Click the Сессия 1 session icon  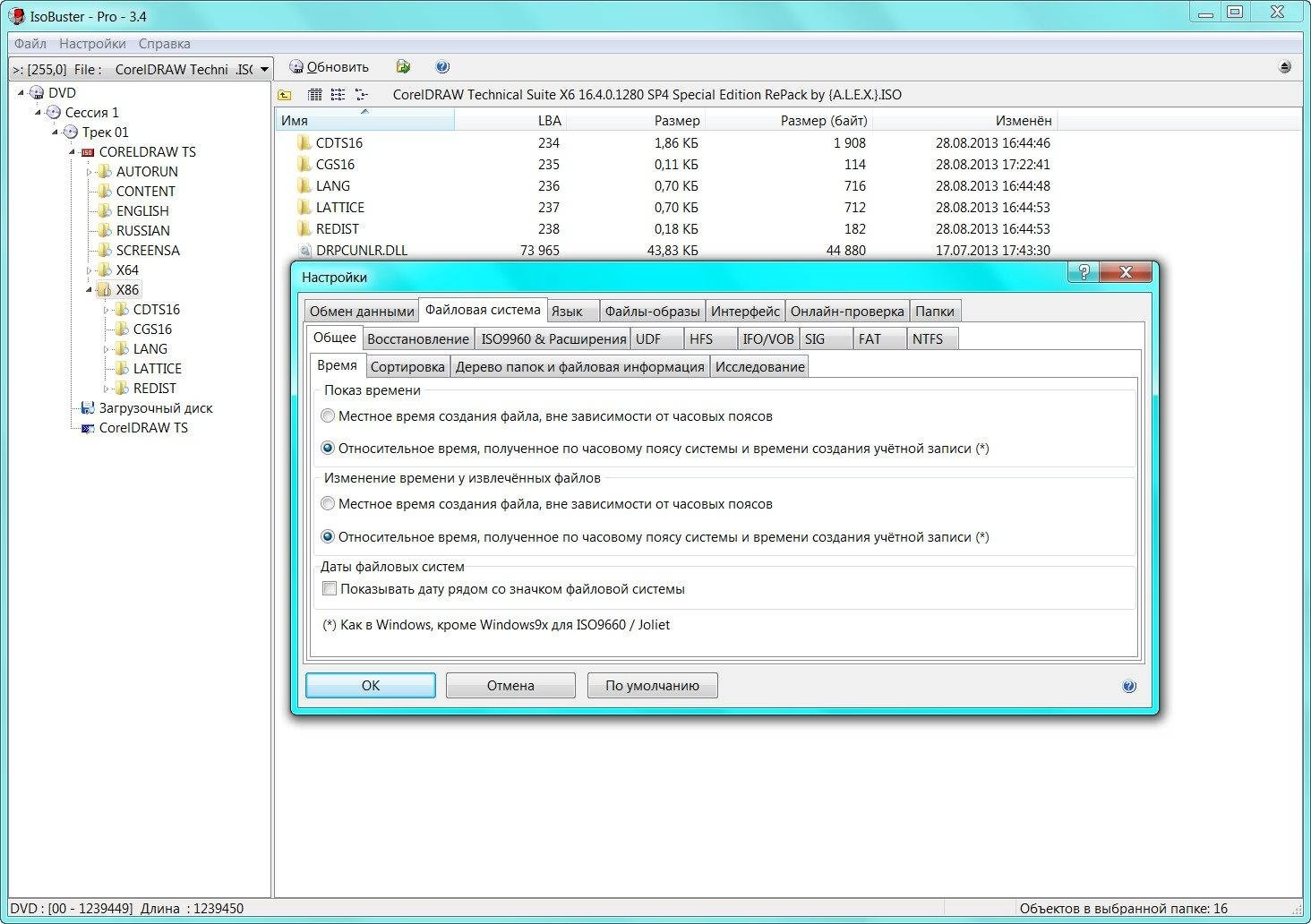pyautogui.click(x=54, y=113)
